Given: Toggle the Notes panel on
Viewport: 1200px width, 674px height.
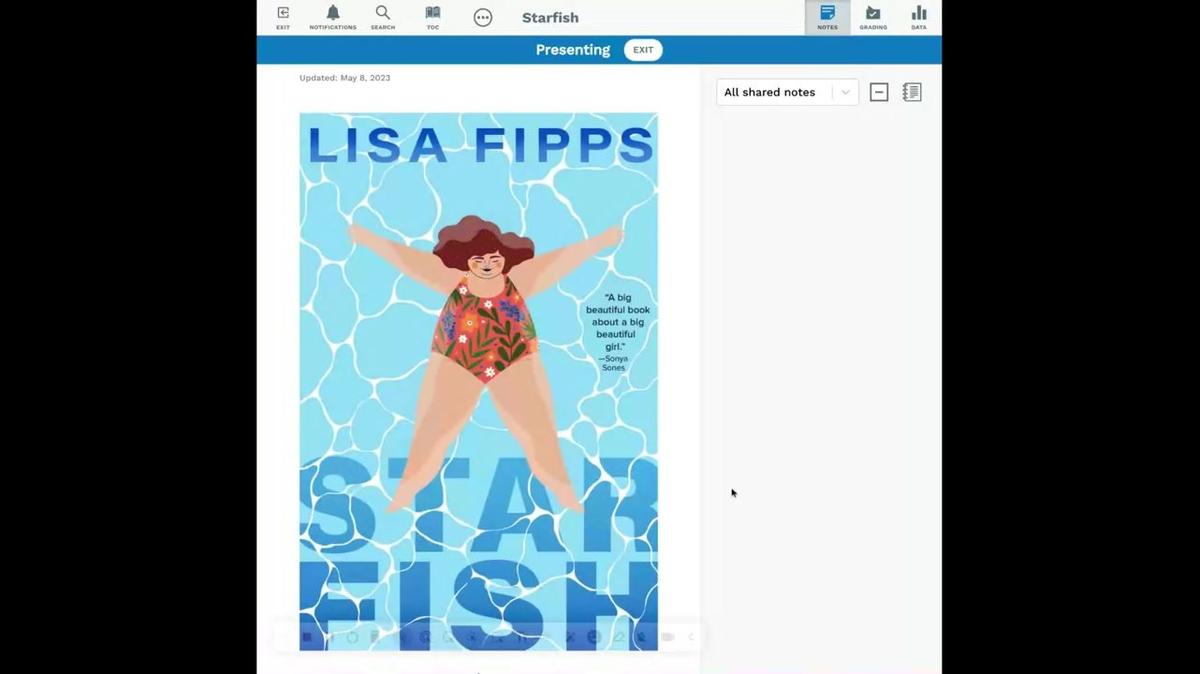Looking at the screenshot, I should 827,15.
